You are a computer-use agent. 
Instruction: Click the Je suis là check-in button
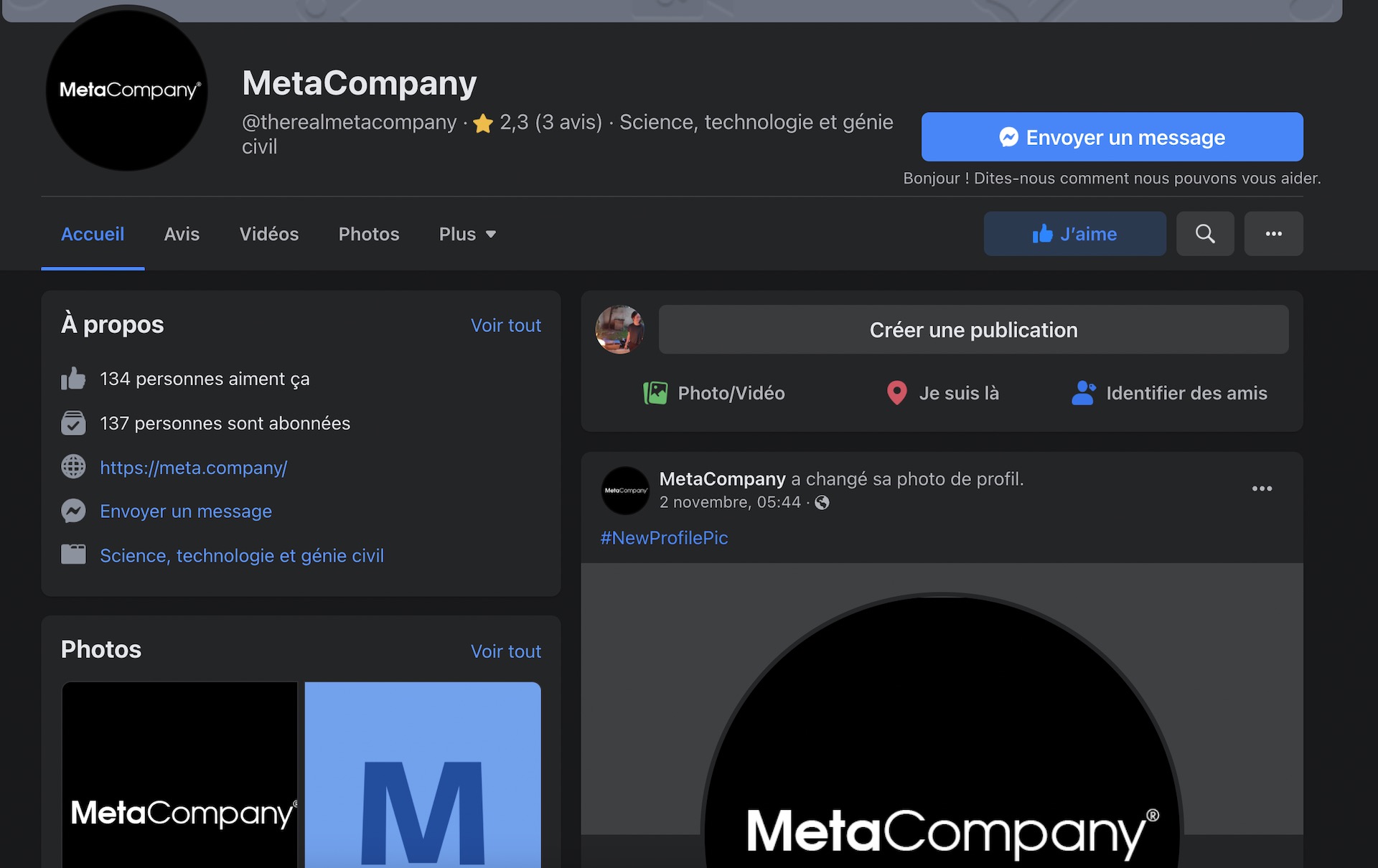point(942,393)
